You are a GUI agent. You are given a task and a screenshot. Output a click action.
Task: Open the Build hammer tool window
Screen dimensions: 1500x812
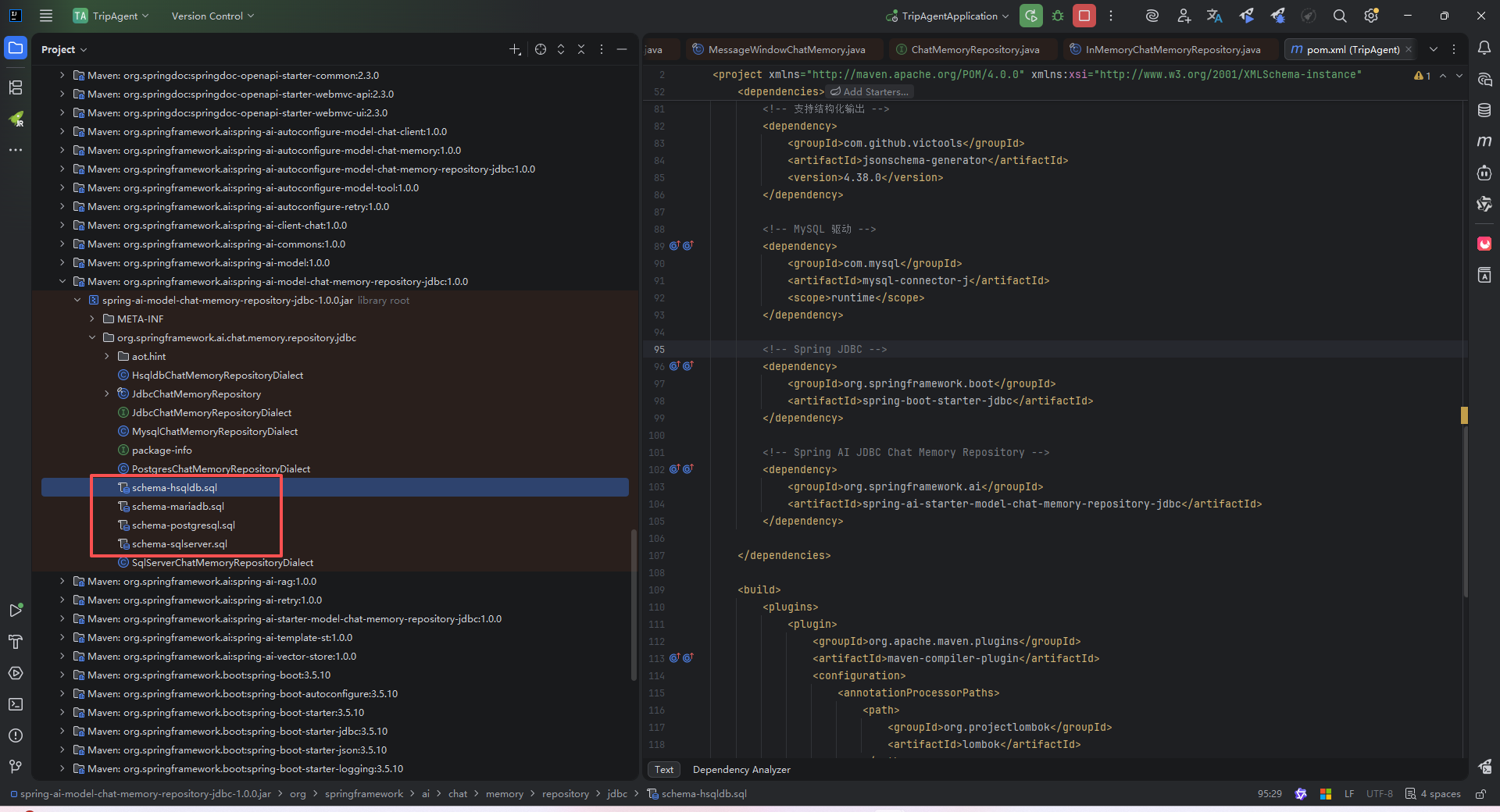point(16,642)
